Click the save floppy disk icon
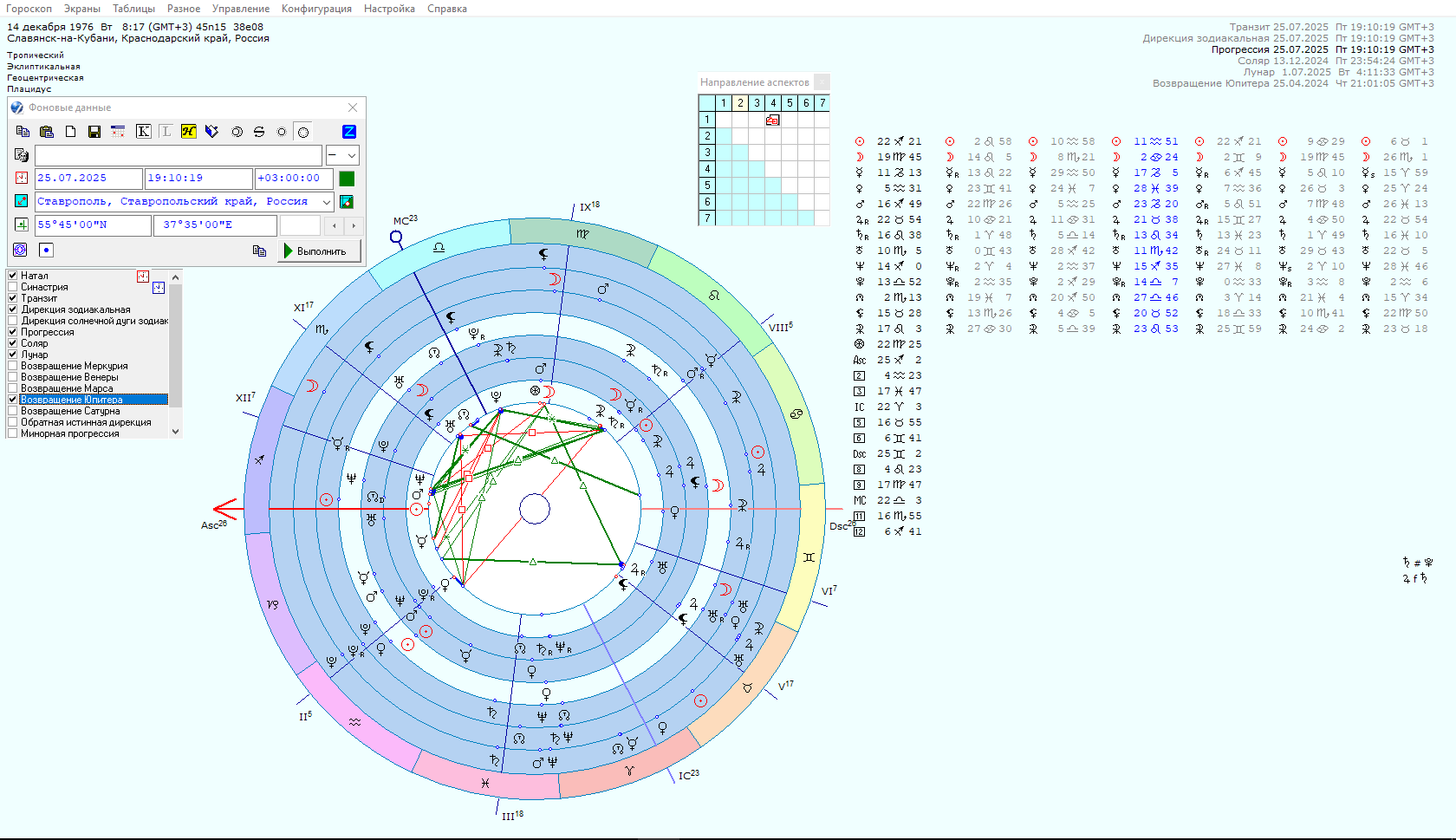This screenshot has width=1456, height=840. click(x=94, y=132)
